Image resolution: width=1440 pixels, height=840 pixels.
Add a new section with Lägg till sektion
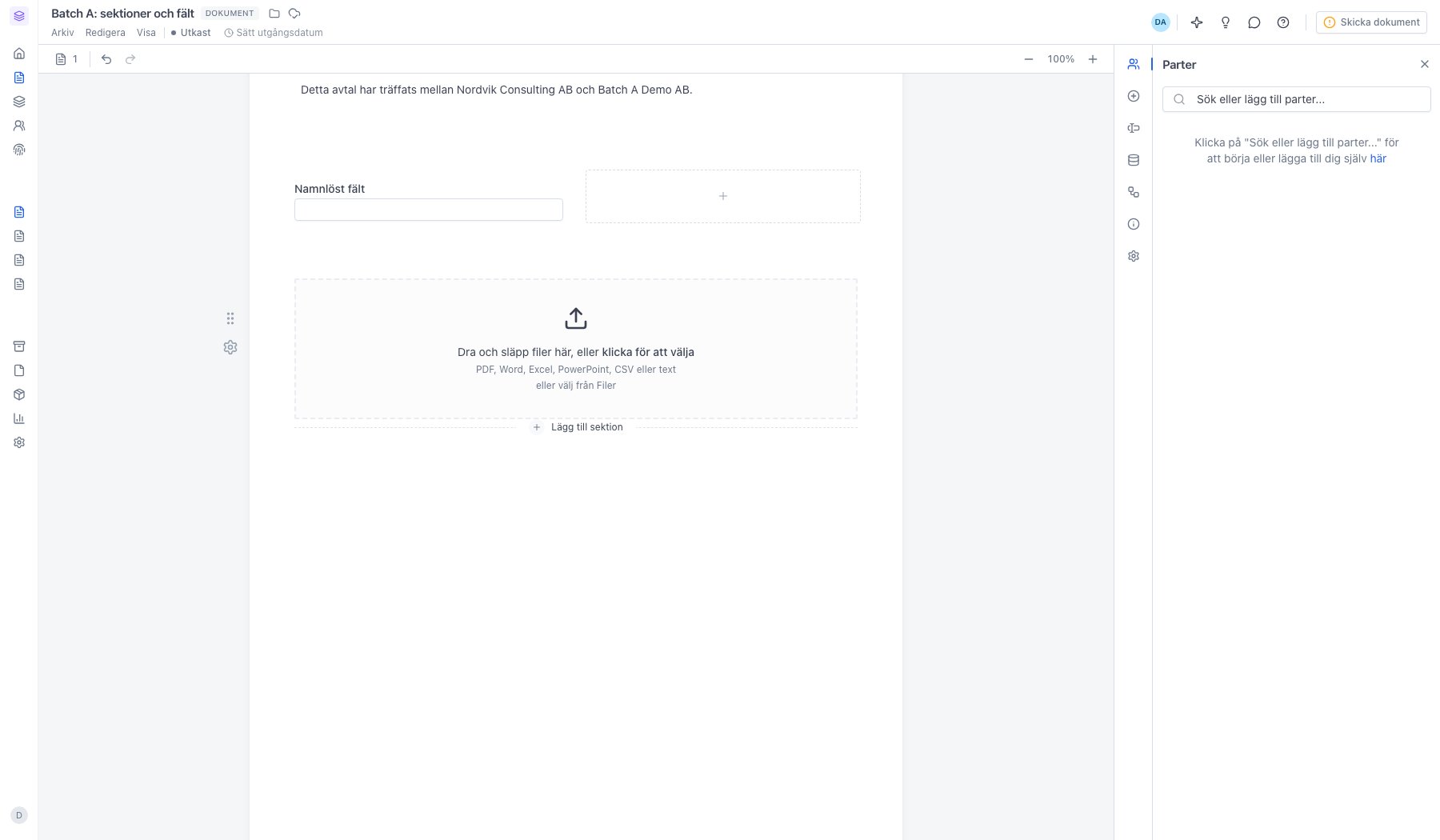pos(578,427)
